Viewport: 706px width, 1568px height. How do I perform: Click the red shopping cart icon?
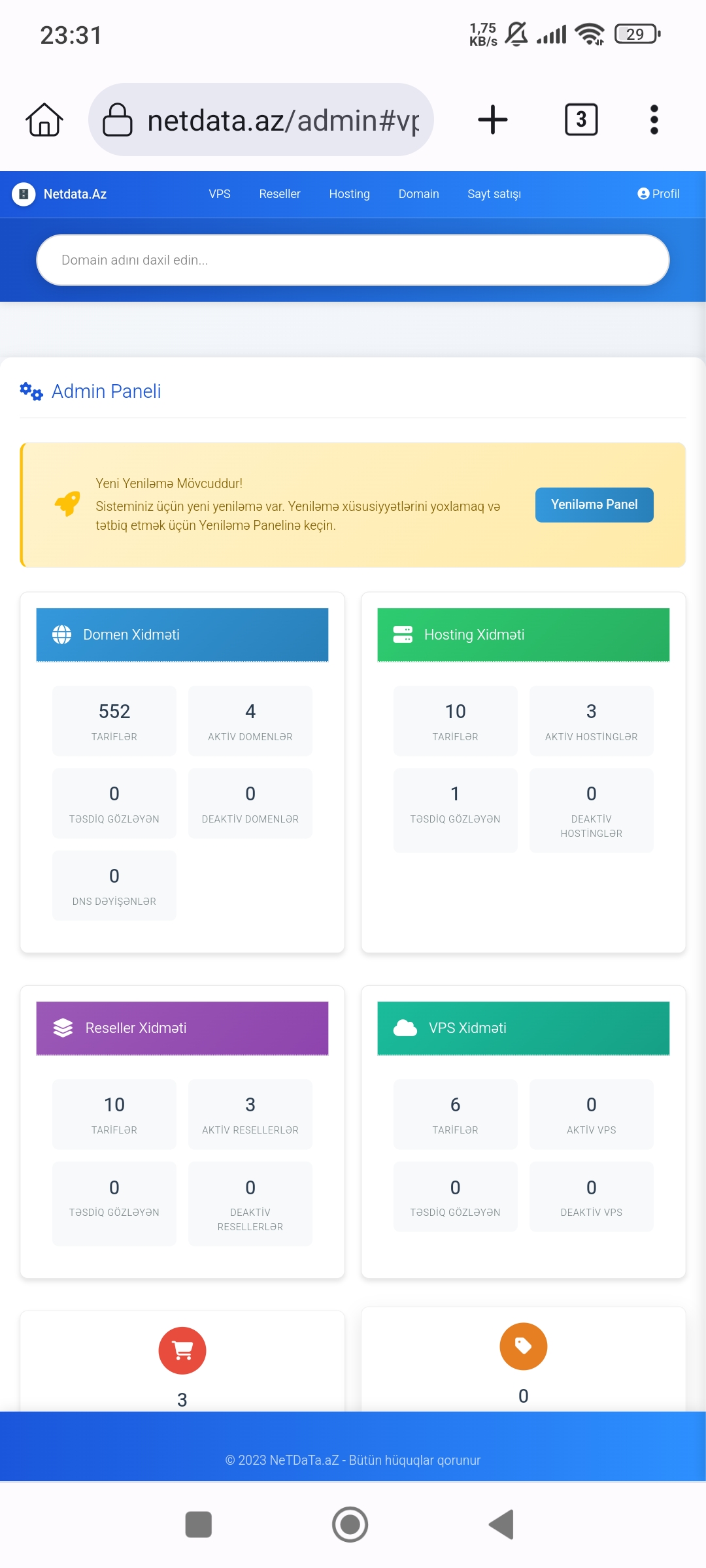point(182,1350)
